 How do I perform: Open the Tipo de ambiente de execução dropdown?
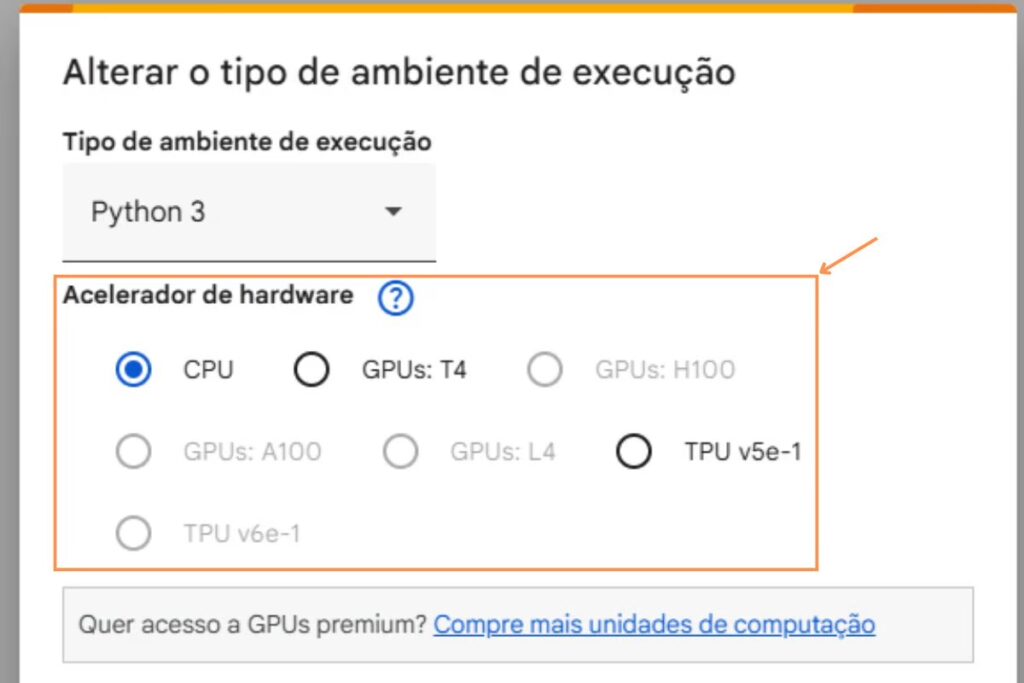(248, 212)
